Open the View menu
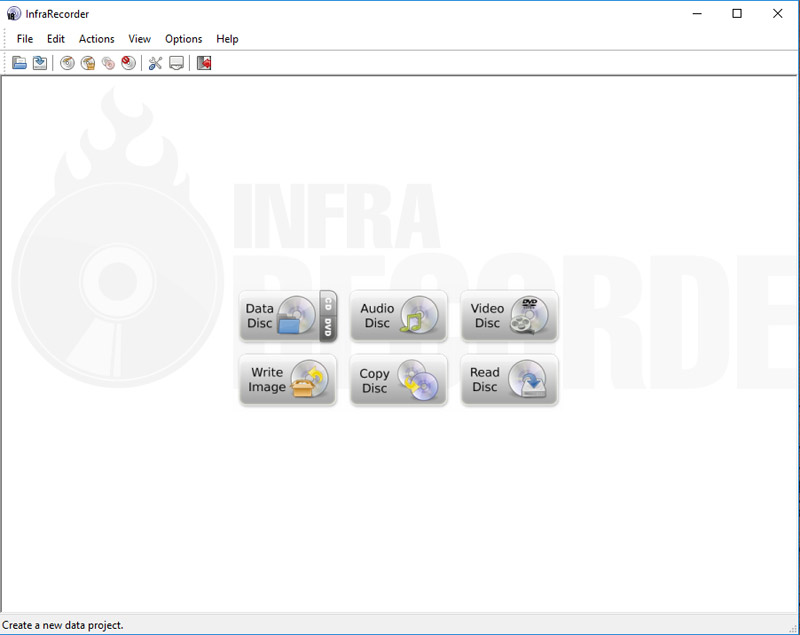This screenshot has width=800, height=635. (139, 39)
